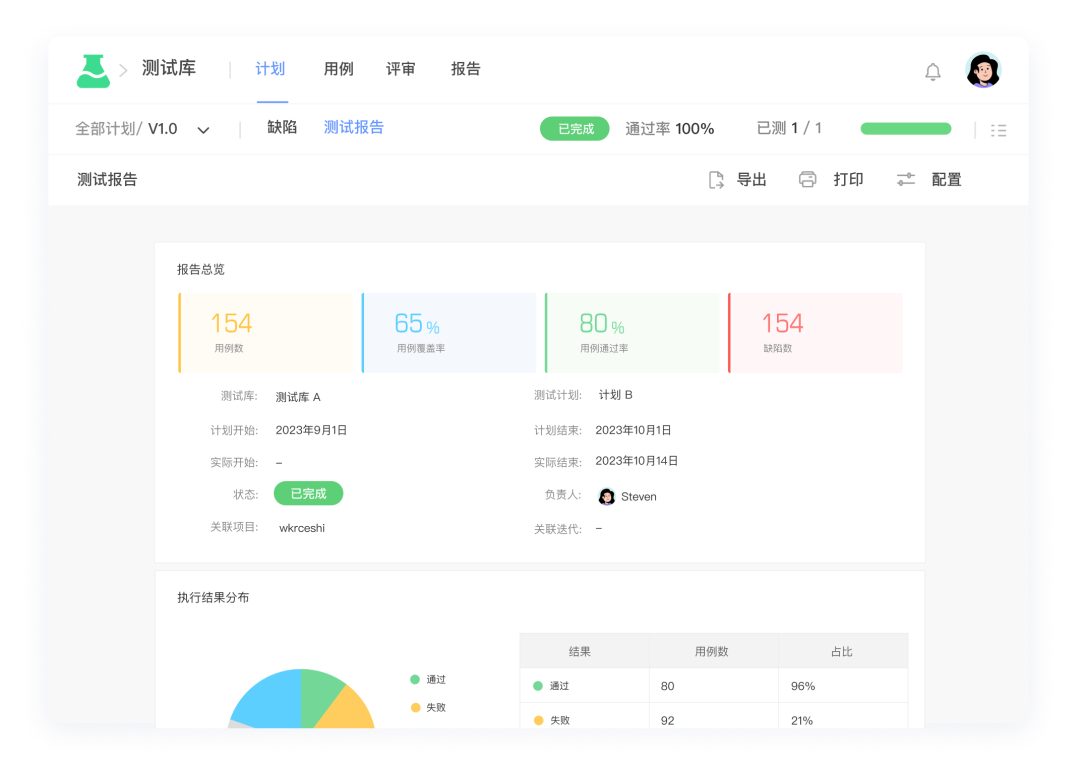The width and height of the screenshot is (1080, 758).
Task: Click the green 通过 legend dot
Action: [x=415, y=680]
